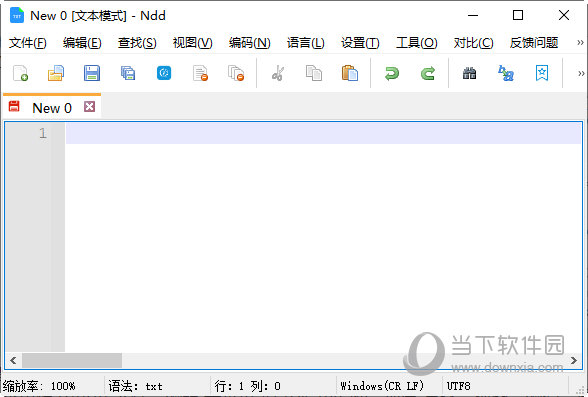This screenshot has width=588, height=397.
Task: Minimize the Ndd window
Action: pos(473,15)
